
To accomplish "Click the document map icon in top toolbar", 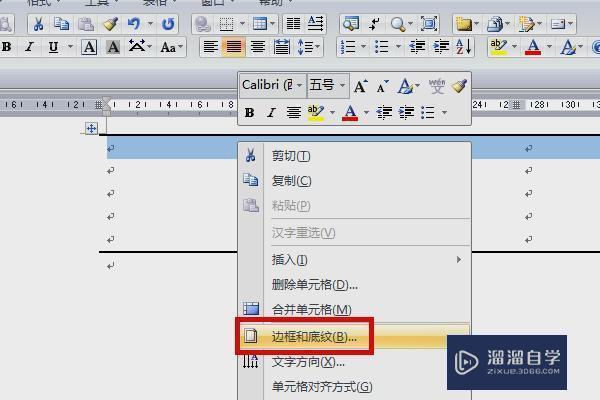I will click(x=351, y=24).
